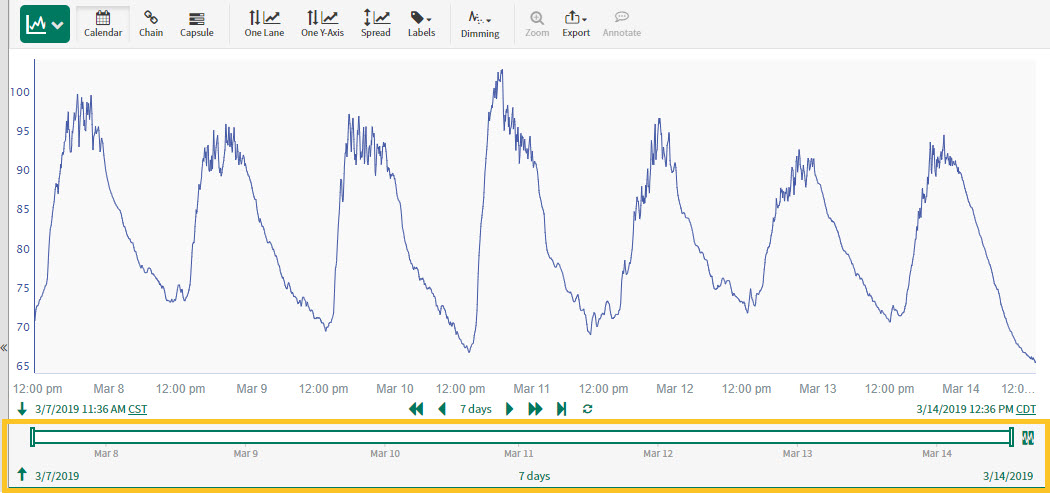1050x493 pixels.
Task: Click the 7 days duration text
Action: tap(475, 409)
